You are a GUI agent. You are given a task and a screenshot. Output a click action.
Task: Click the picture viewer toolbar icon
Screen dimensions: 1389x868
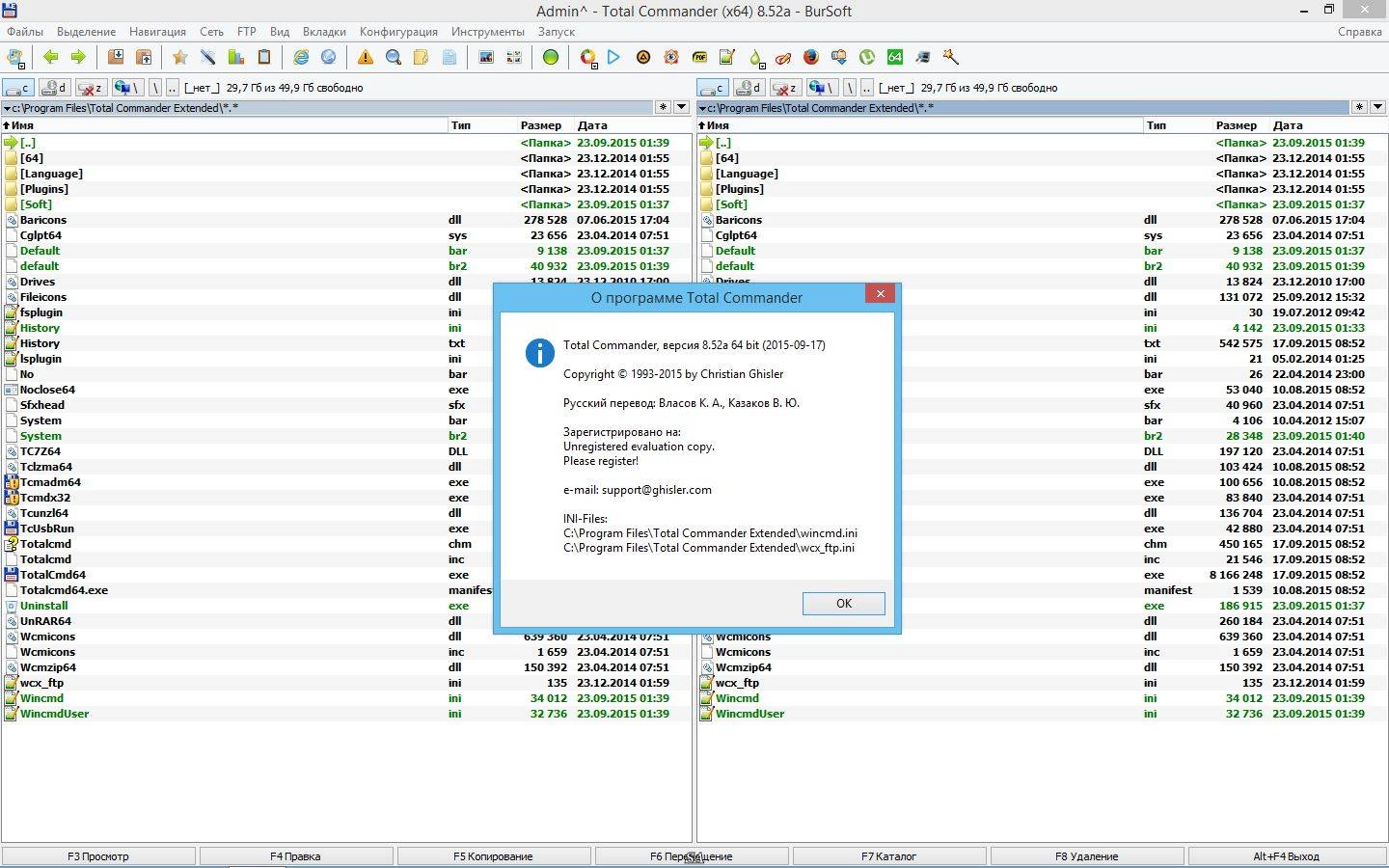coord(486,57)
